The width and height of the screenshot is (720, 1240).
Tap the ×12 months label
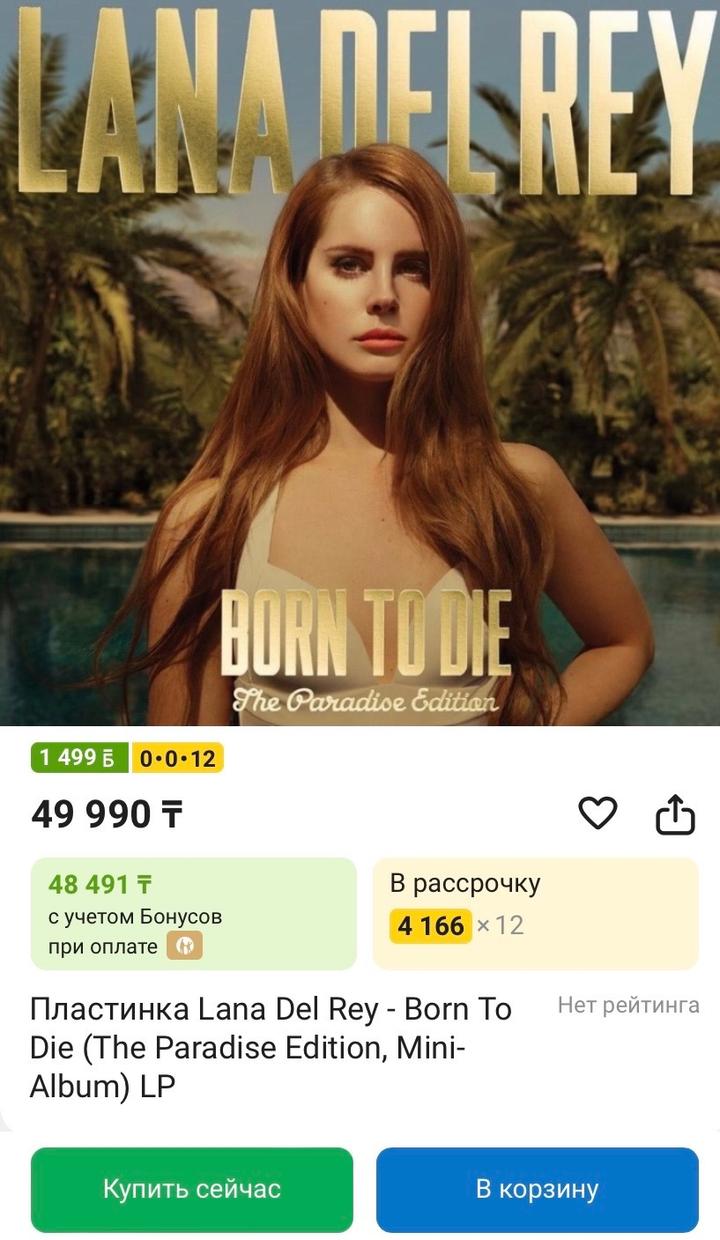[x=500, y=925]
